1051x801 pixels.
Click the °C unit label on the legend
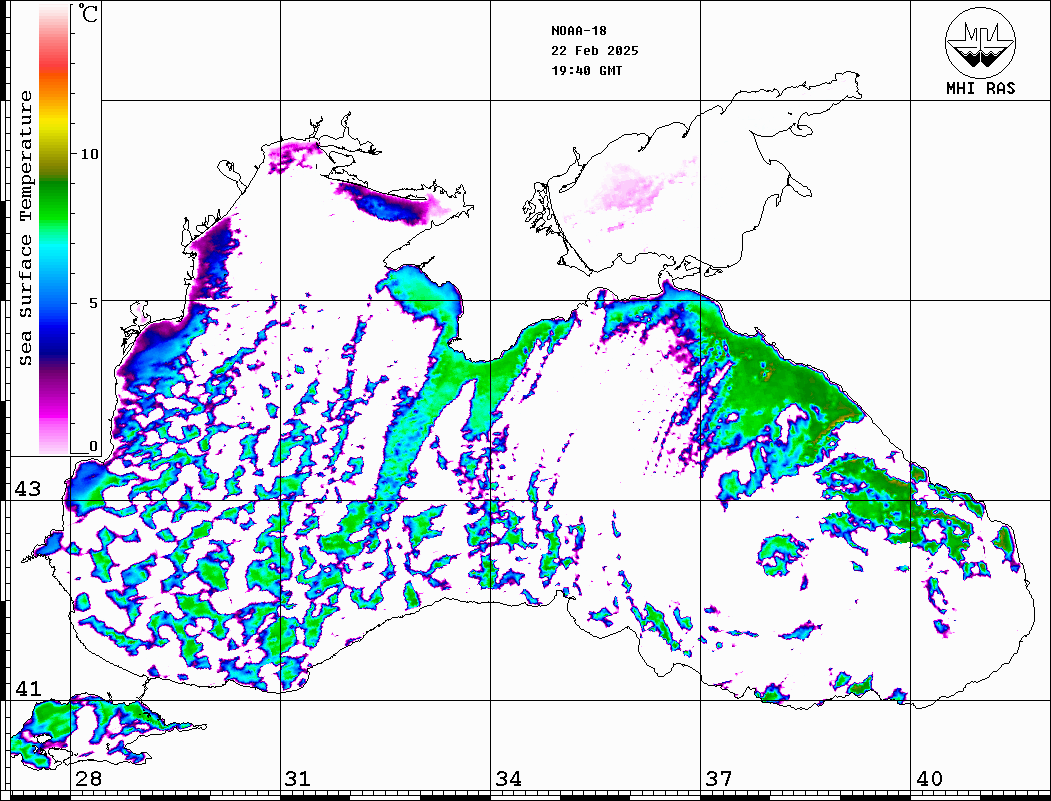click(x=87, y=13)
